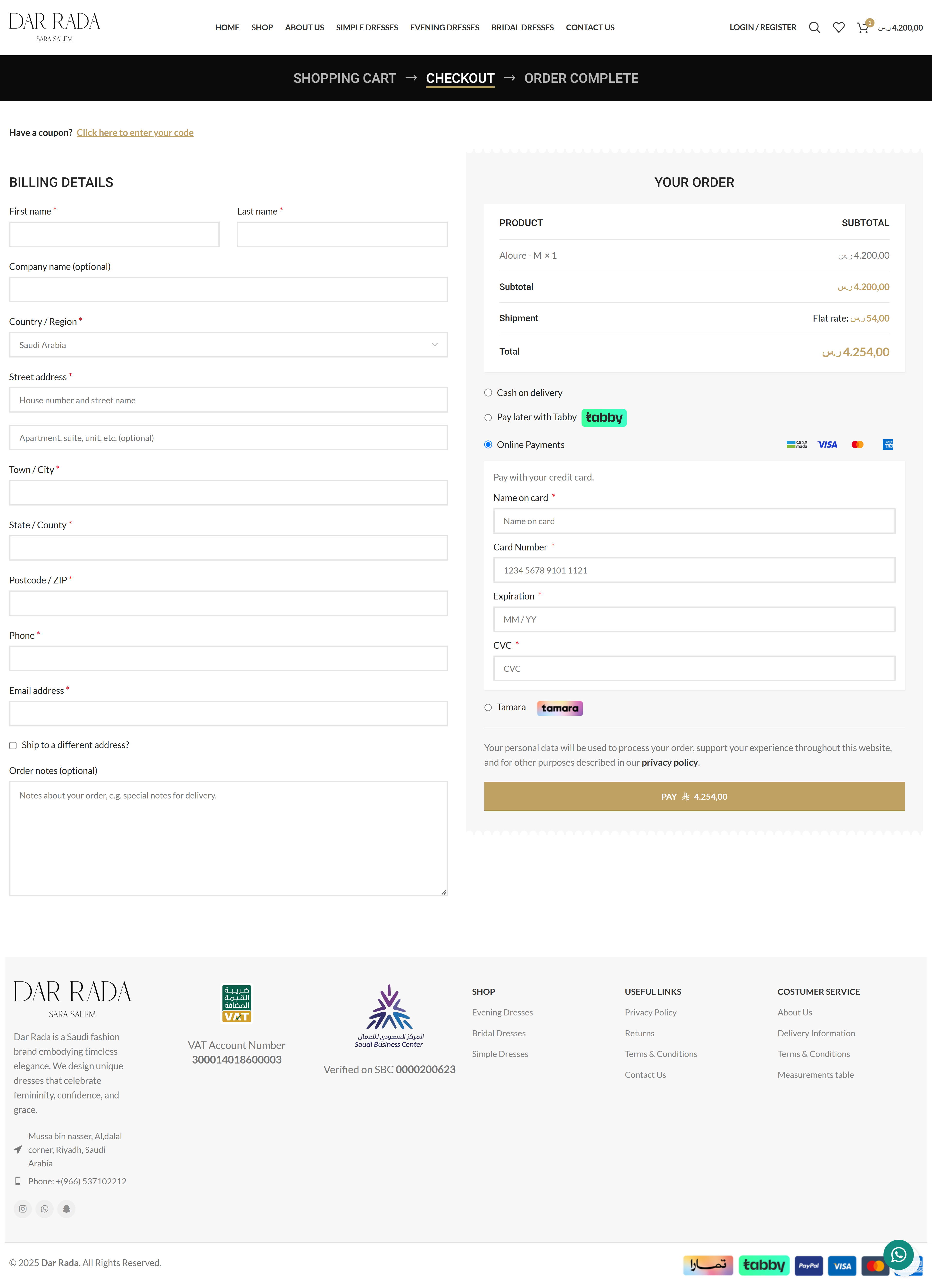
Task: Open the shopping cart icon in header
Action: [863, 27]
